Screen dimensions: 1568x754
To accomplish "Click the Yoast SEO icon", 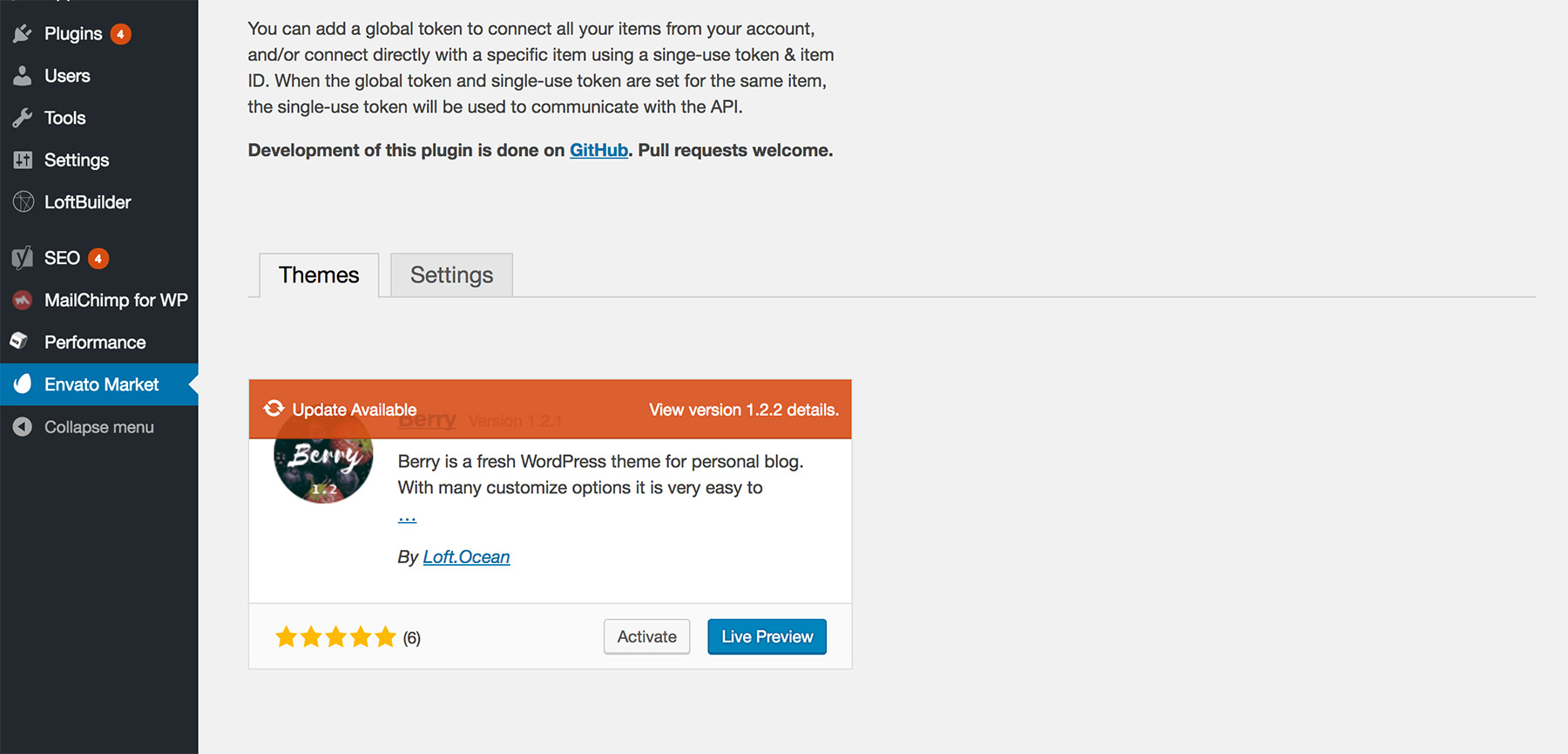I will click(23, 258).
